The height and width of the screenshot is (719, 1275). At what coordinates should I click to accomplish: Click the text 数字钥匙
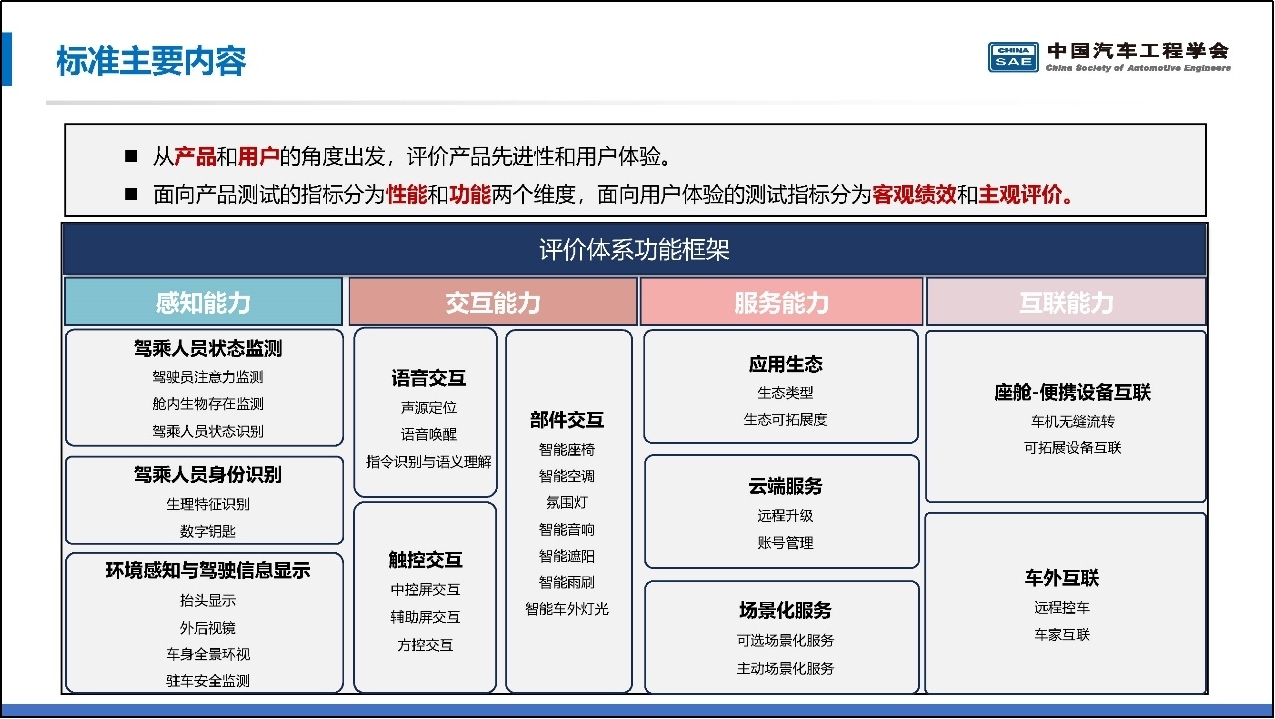tap(208, 531)
